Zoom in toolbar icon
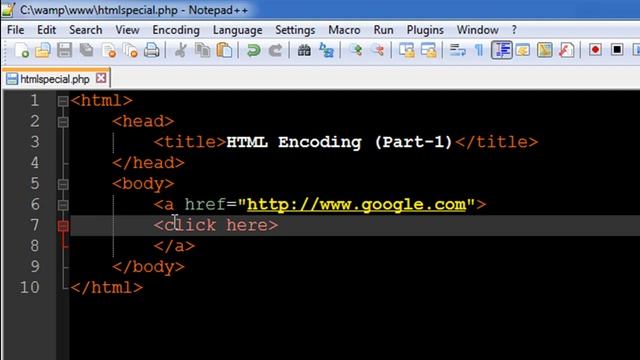Viewport: 640px width, 360px height. click(x=356, y=50)
